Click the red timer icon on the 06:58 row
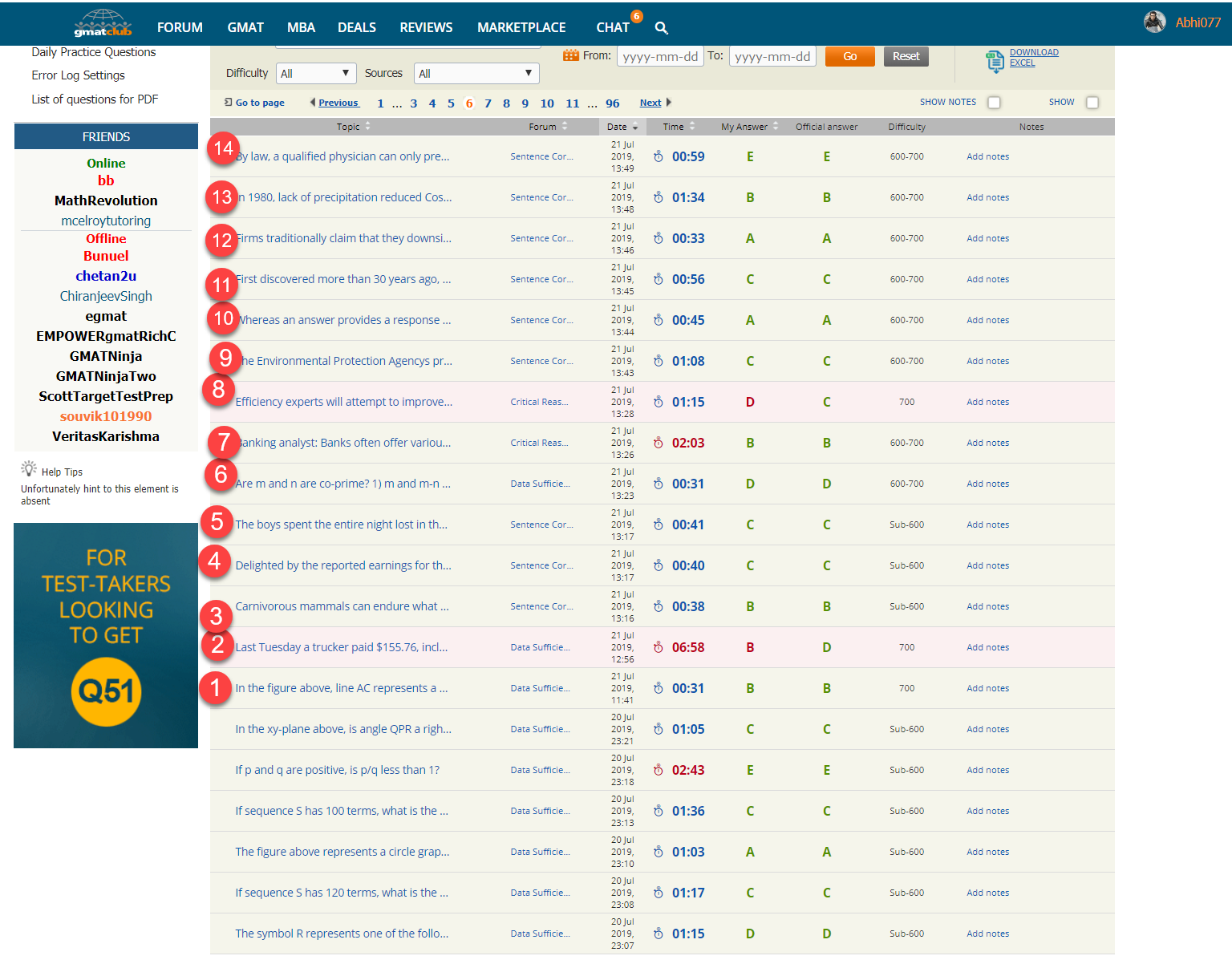This screenshot has width=1232, height=964. click(x=658, y=647)
